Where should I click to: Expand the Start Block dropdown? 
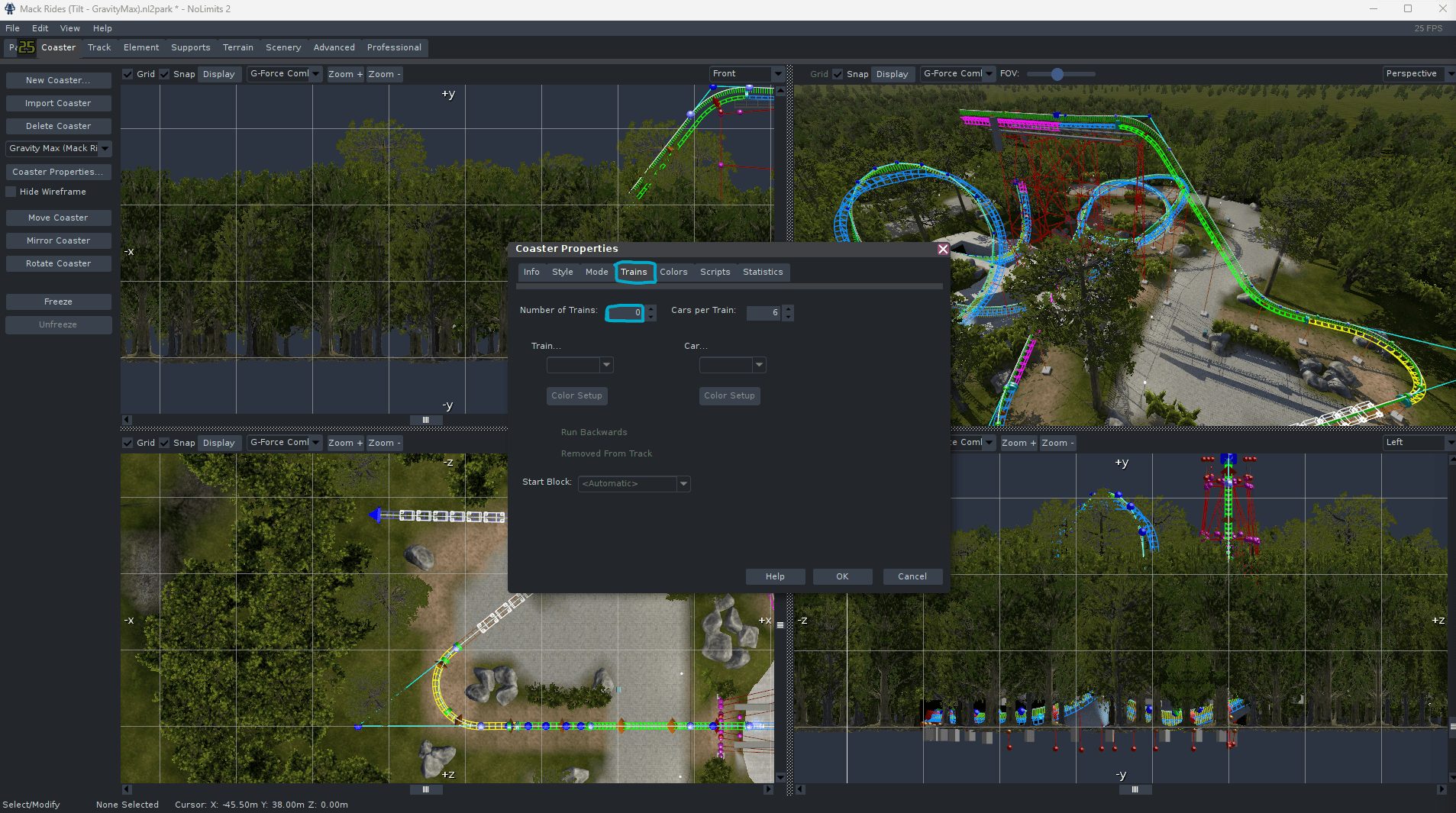(x=634, y=483)
